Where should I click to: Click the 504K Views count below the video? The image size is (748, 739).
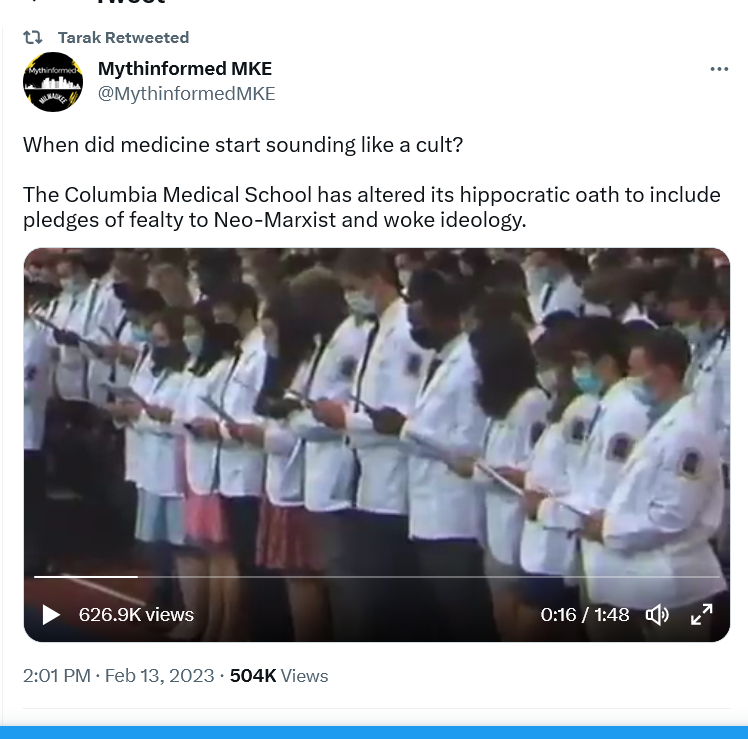279,676
